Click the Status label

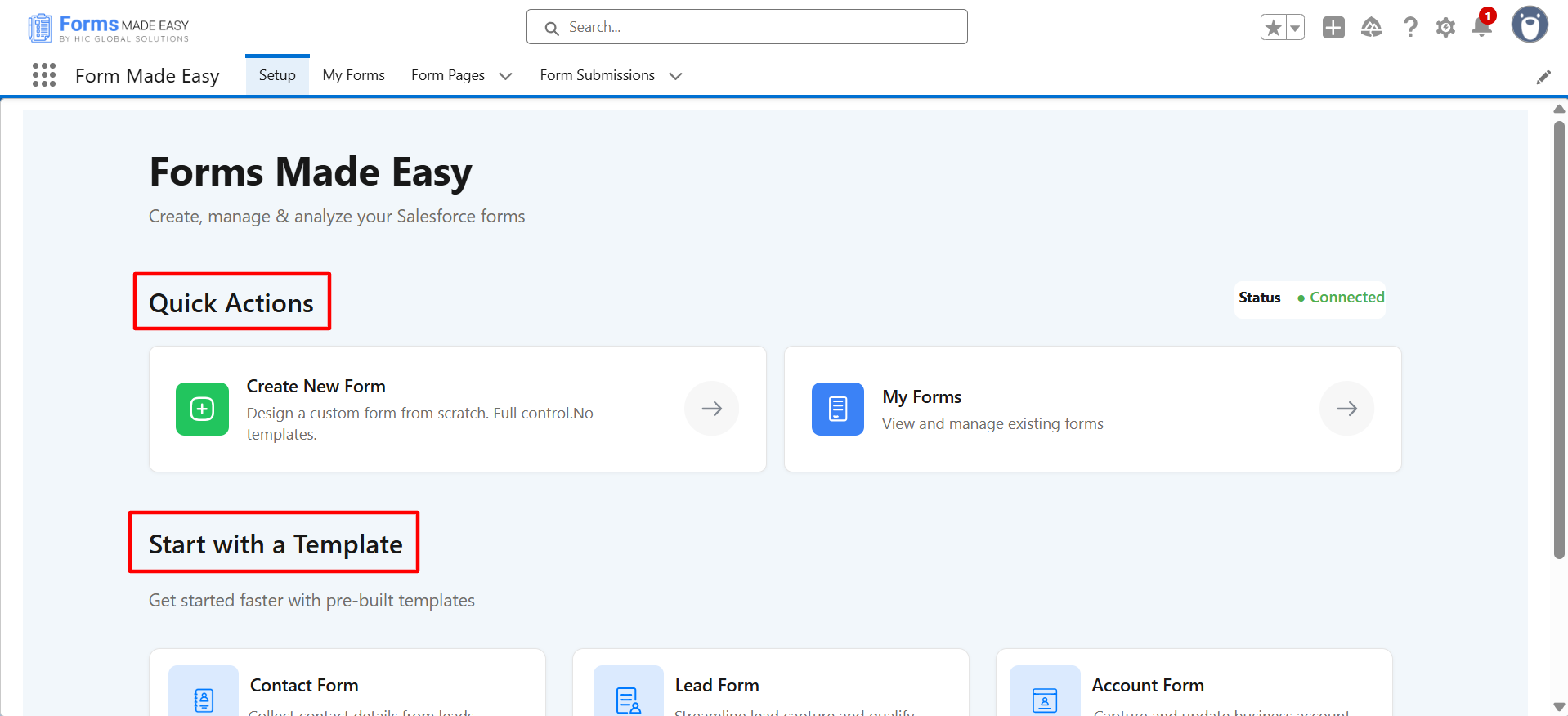tap(1259, 298)
